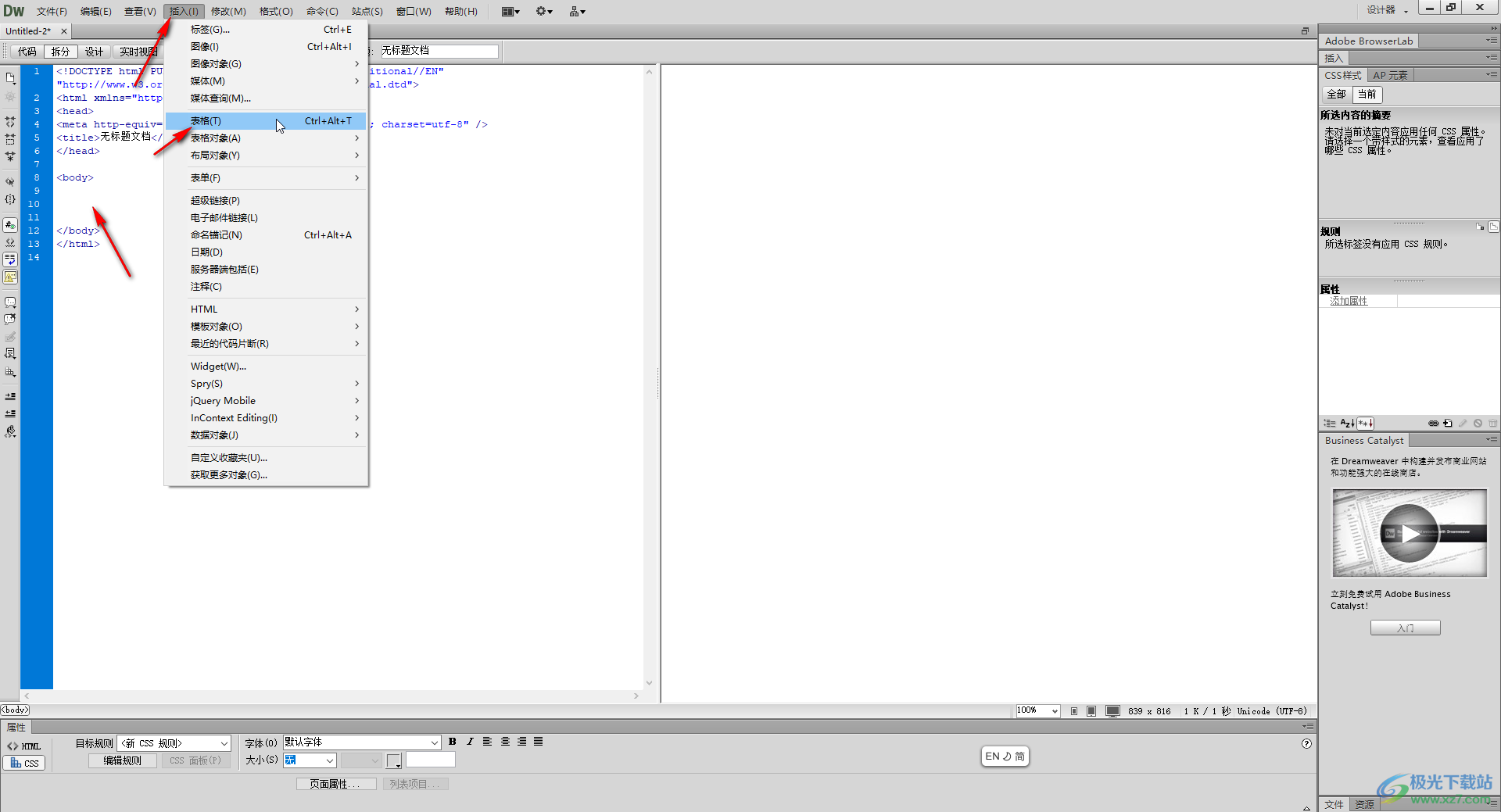The width and height of the screenshot is (1501, 812).
Task: Expand jQuery Mobile submenu
Action: point(266,401)
